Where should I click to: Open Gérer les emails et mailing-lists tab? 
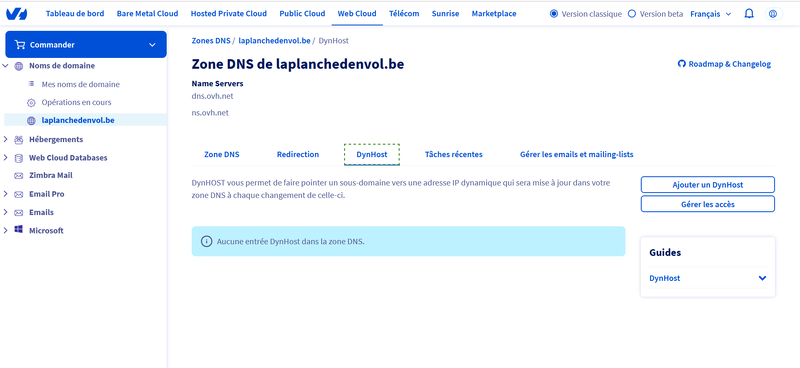click(x=577, y=154)
